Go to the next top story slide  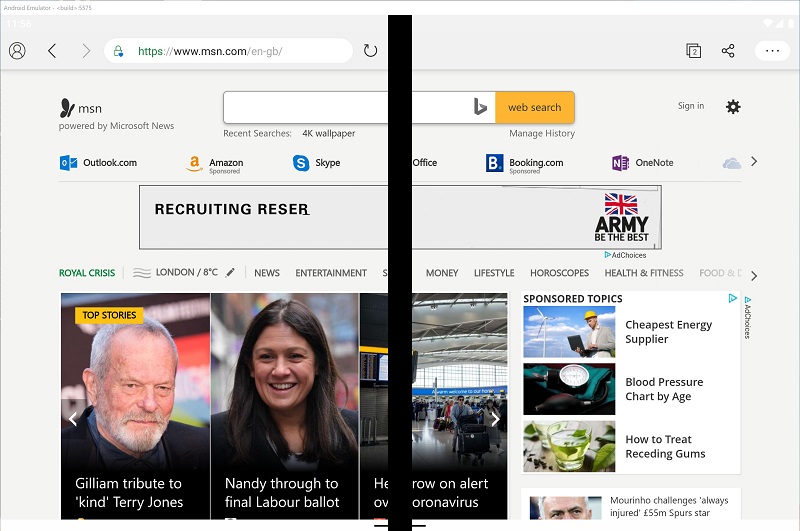[495, 420]
